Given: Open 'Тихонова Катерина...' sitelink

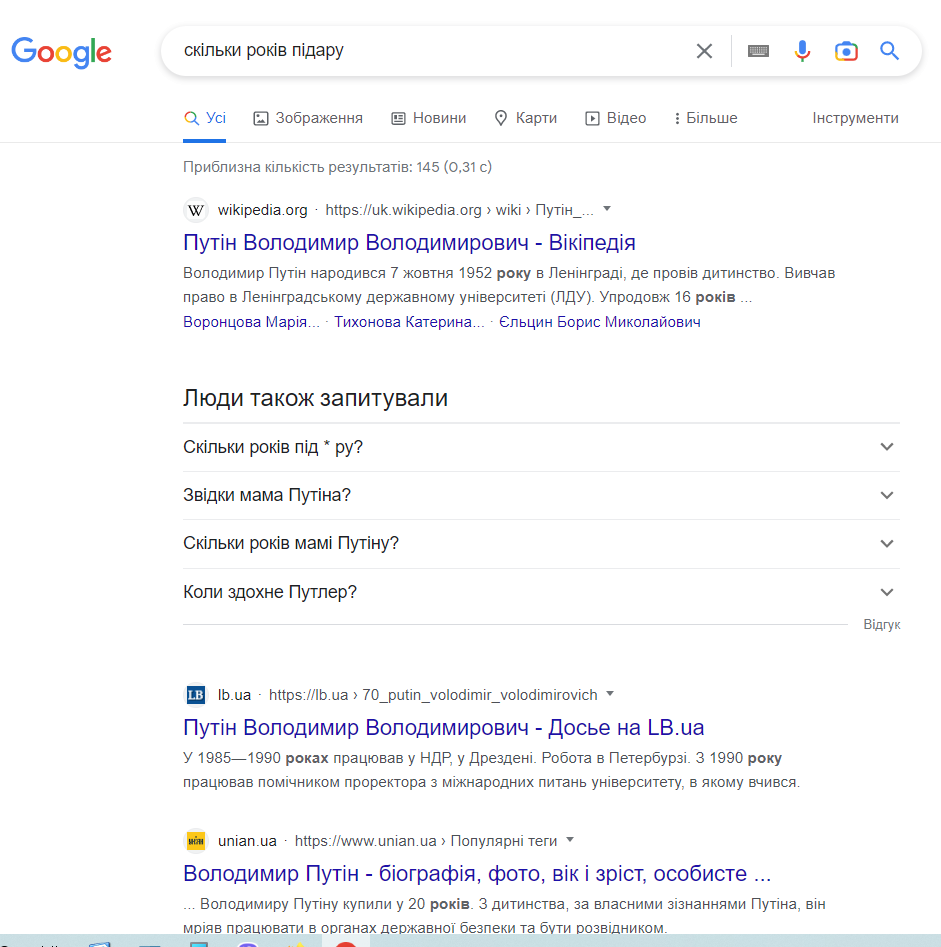Looking at the screenshot, I should tap(409, 322).
